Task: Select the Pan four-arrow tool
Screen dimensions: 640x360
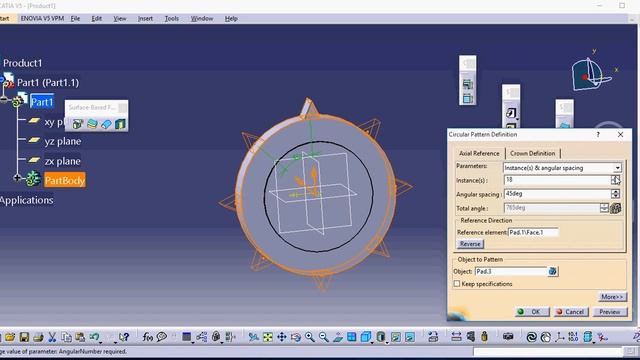Action: pyautogui.click(x=282, y=337)
